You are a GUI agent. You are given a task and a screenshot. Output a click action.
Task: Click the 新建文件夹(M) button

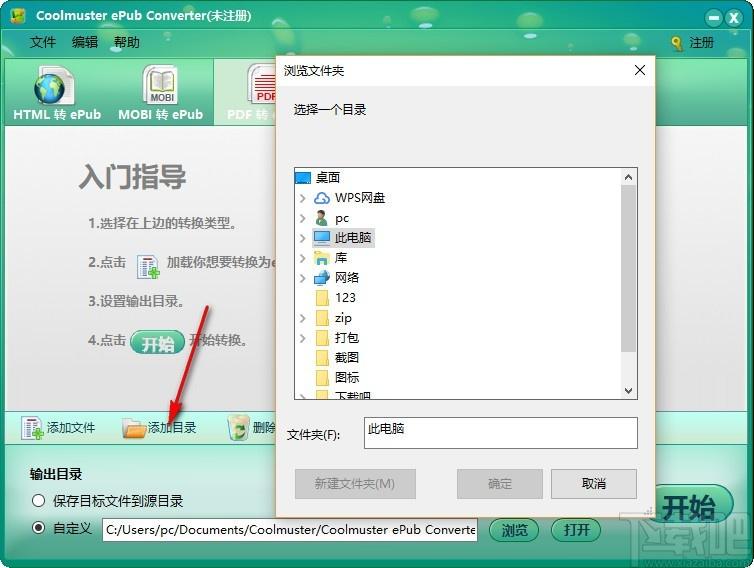355,484
